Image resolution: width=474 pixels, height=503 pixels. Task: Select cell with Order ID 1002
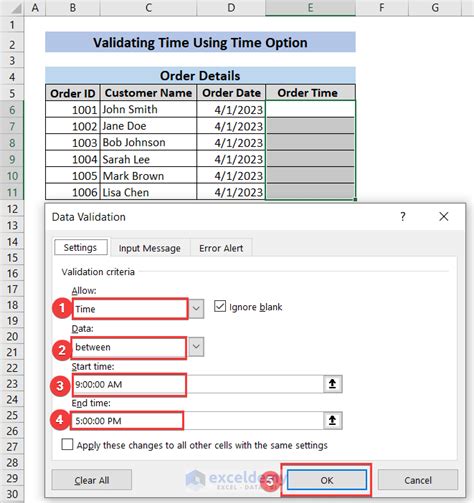73,126
